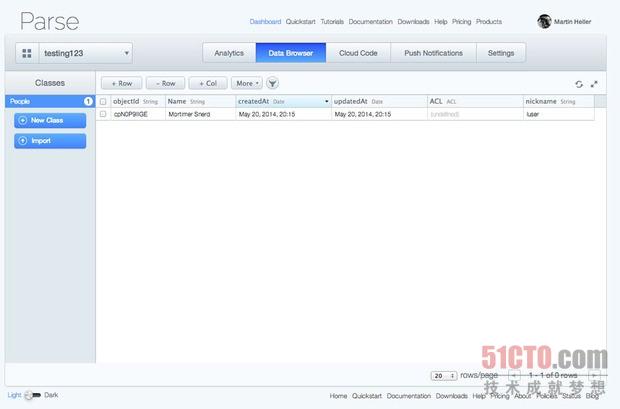Open the apps grid icon
The image size is (620, 409).
[27, 53]
